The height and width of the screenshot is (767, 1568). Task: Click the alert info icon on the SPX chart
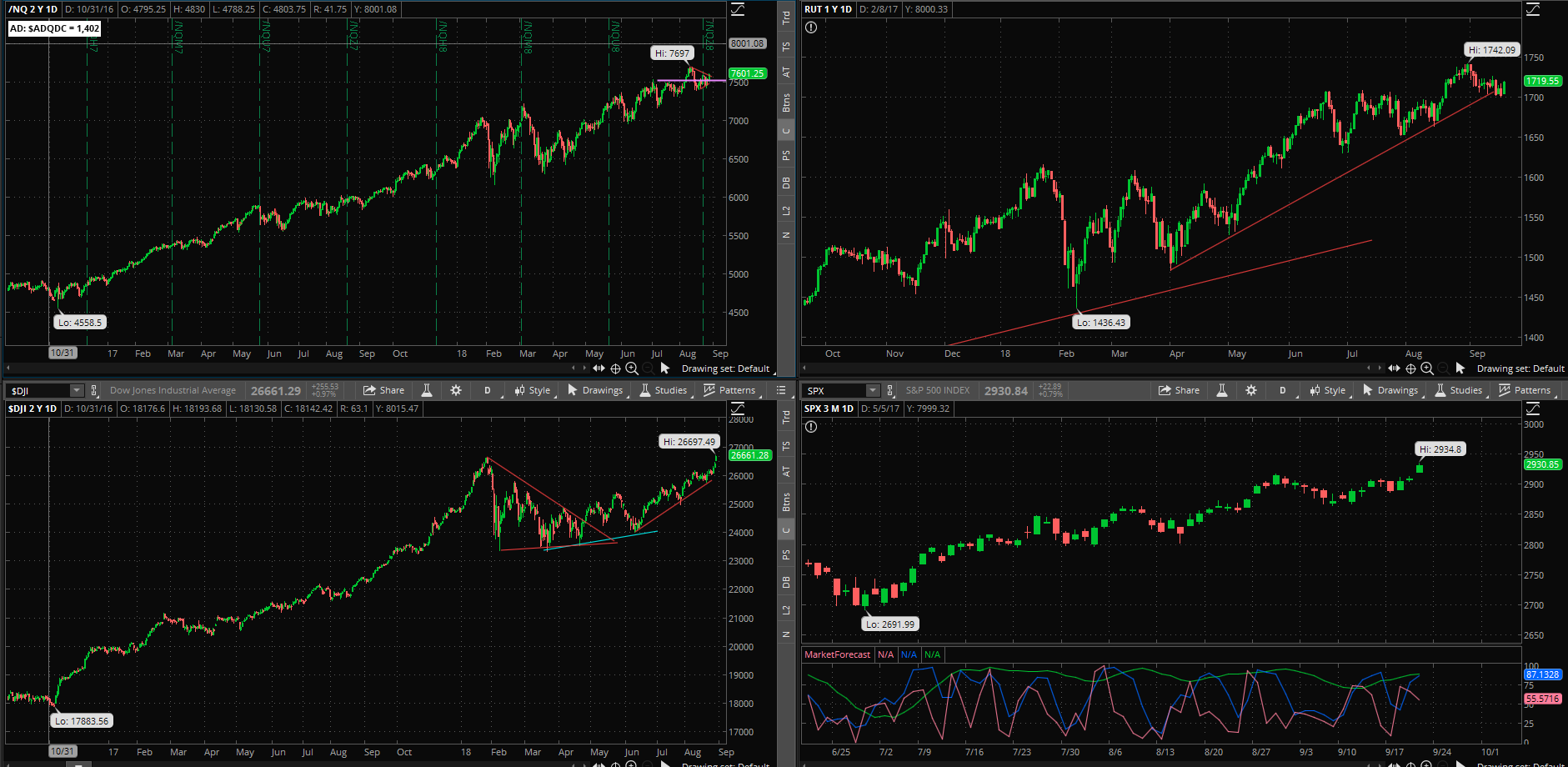coord(811,427)
